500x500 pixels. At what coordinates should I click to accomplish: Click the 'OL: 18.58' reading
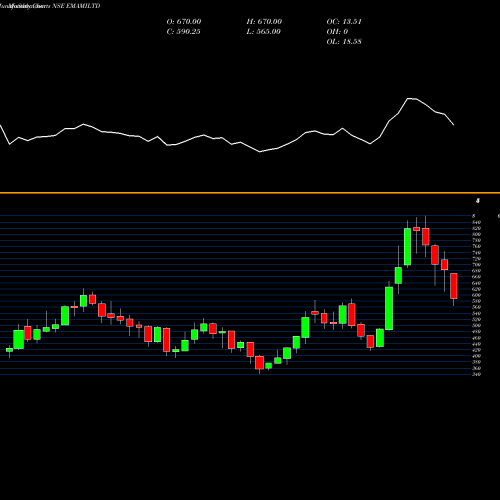point(344,42)
